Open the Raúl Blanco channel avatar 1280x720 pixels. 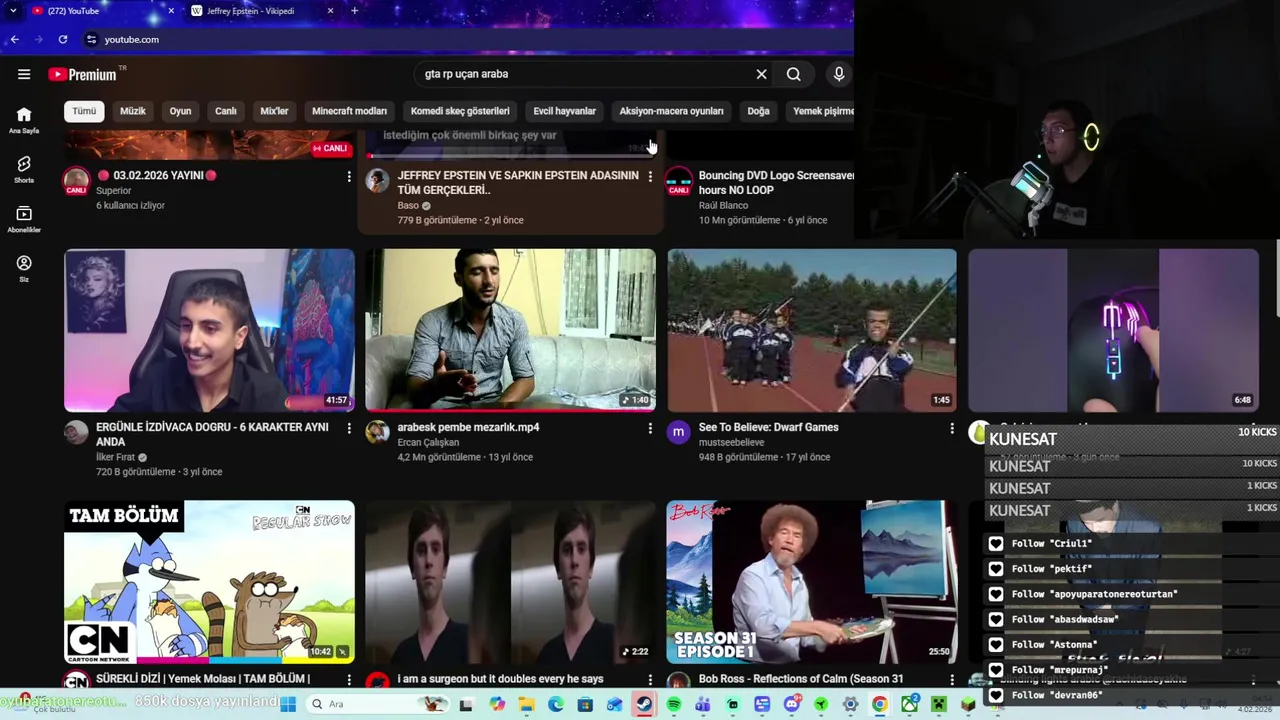678,180
